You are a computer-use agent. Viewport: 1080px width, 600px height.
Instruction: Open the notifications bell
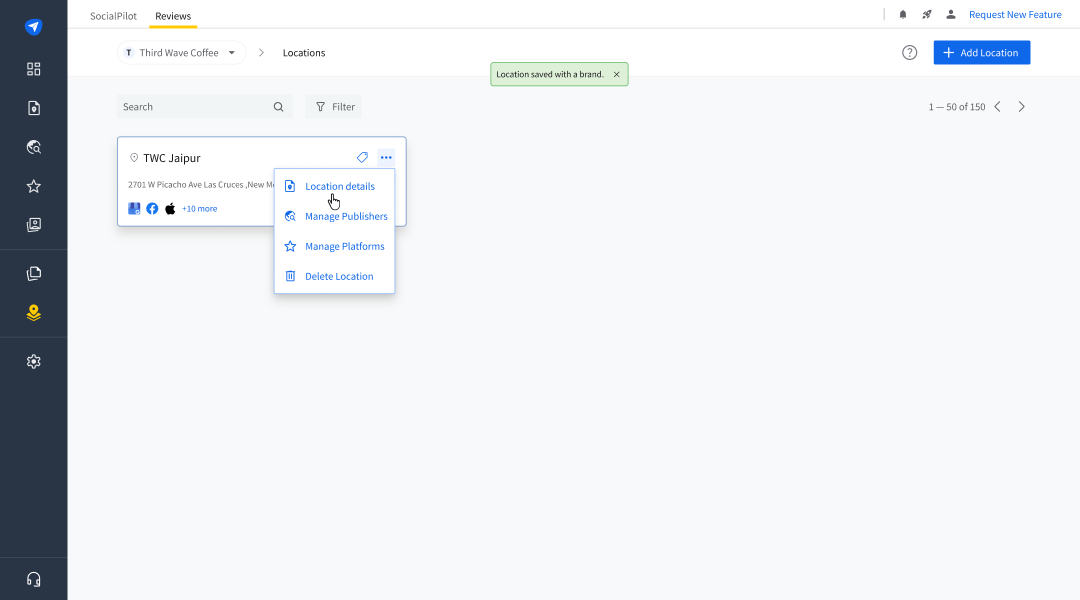(903, 14)
